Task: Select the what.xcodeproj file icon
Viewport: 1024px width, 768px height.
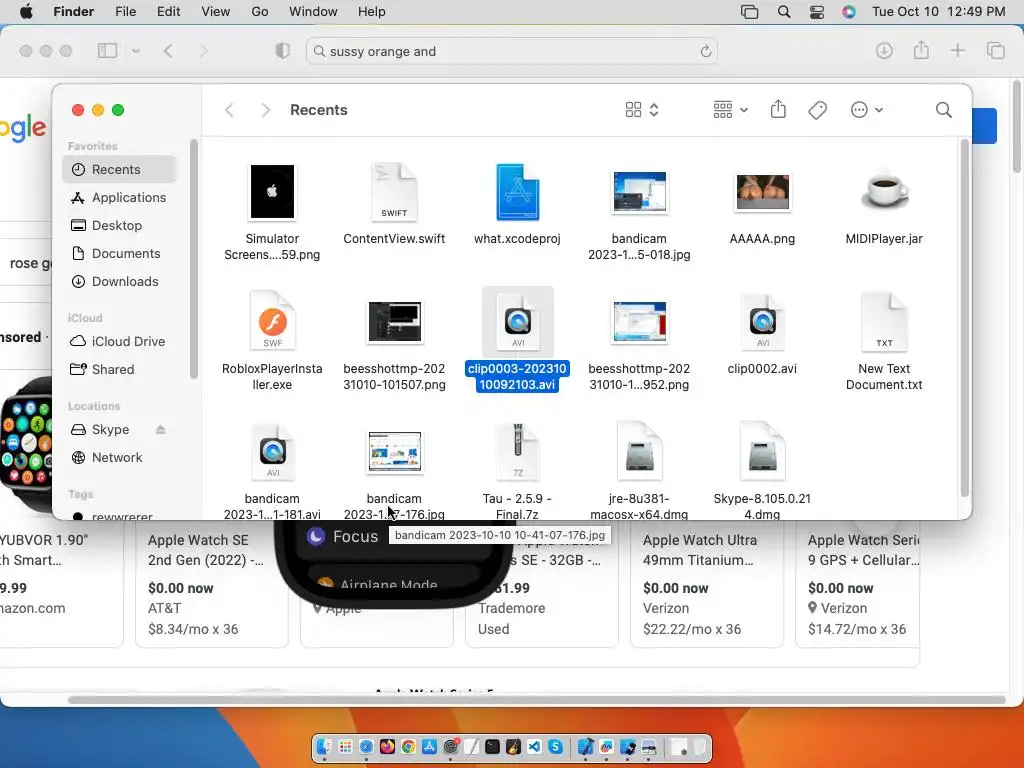Action: 517,192
